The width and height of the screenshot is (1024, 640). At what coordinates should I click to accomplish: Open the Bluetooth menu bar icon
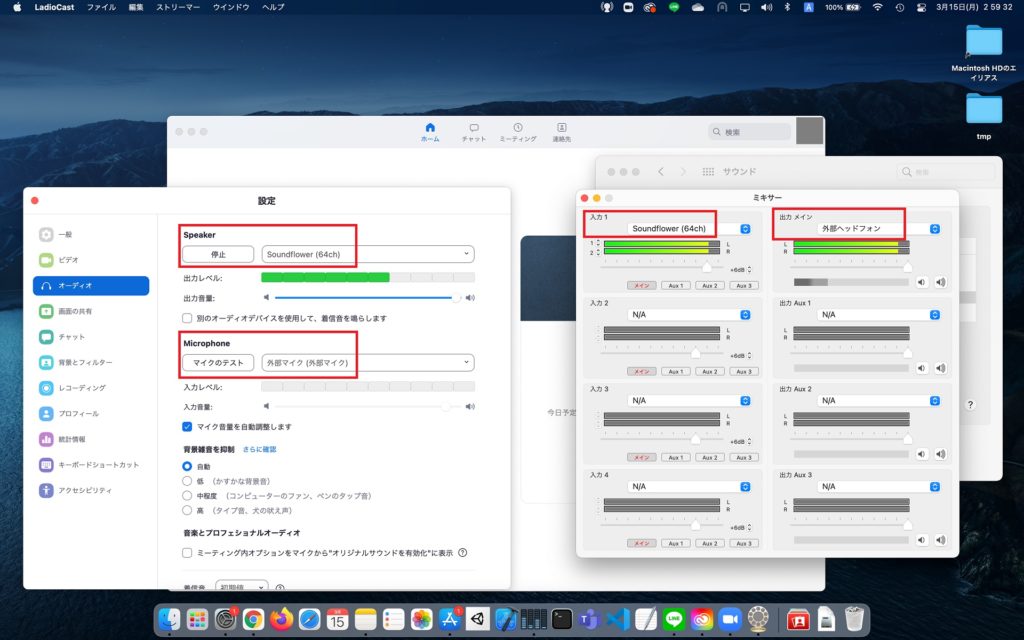click(787, 7)
